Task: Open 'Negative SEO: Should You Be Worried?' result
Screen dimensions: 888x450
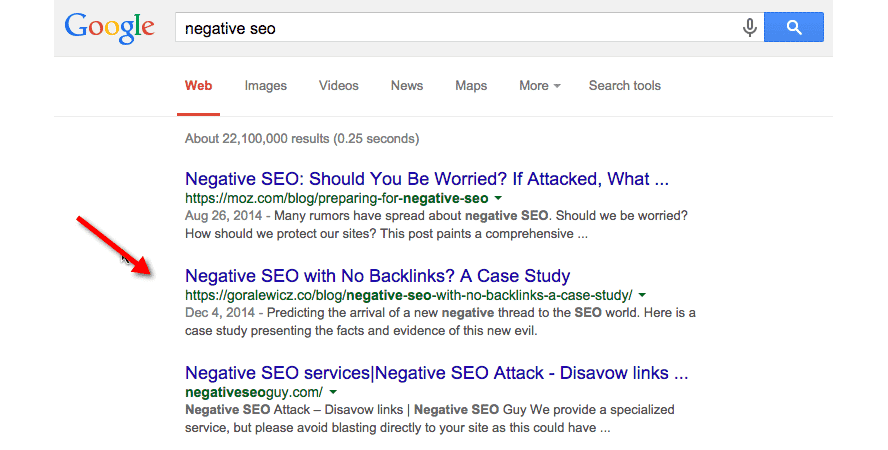Action: [427, 179]
